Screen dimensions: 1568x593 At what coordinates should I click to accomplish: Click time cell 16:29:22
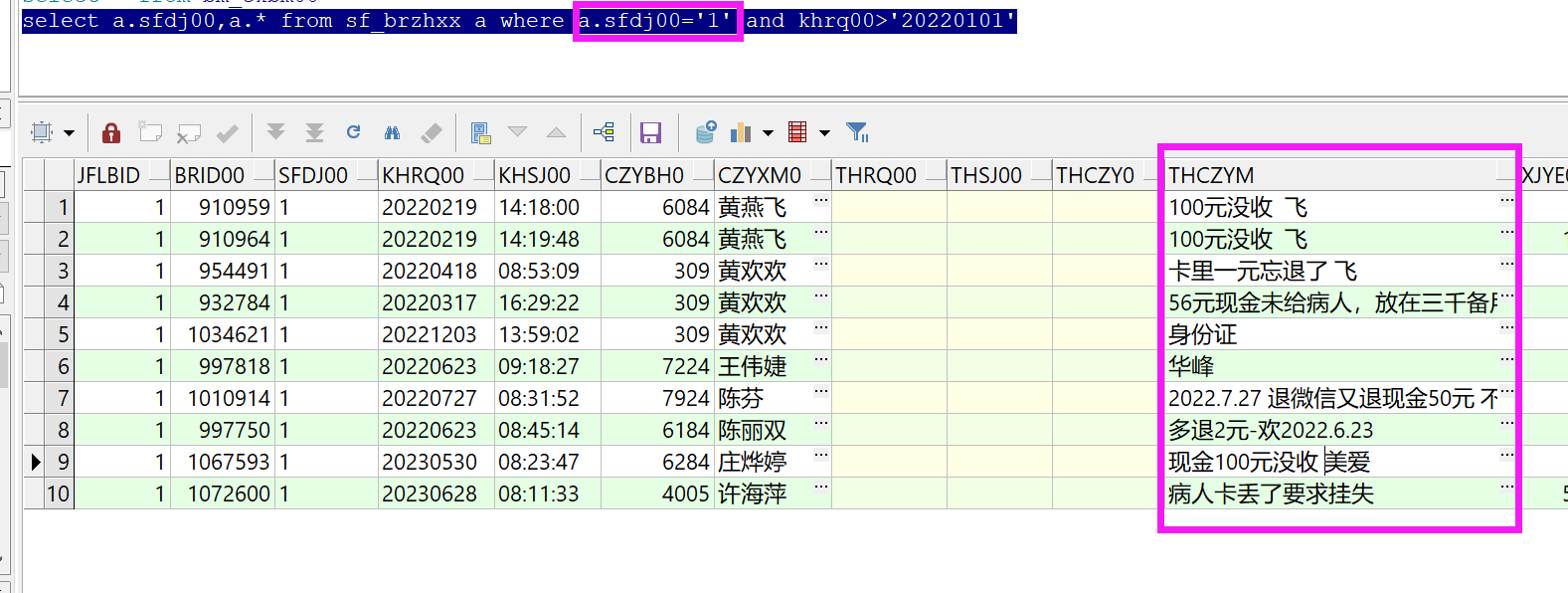coord(547,302)
